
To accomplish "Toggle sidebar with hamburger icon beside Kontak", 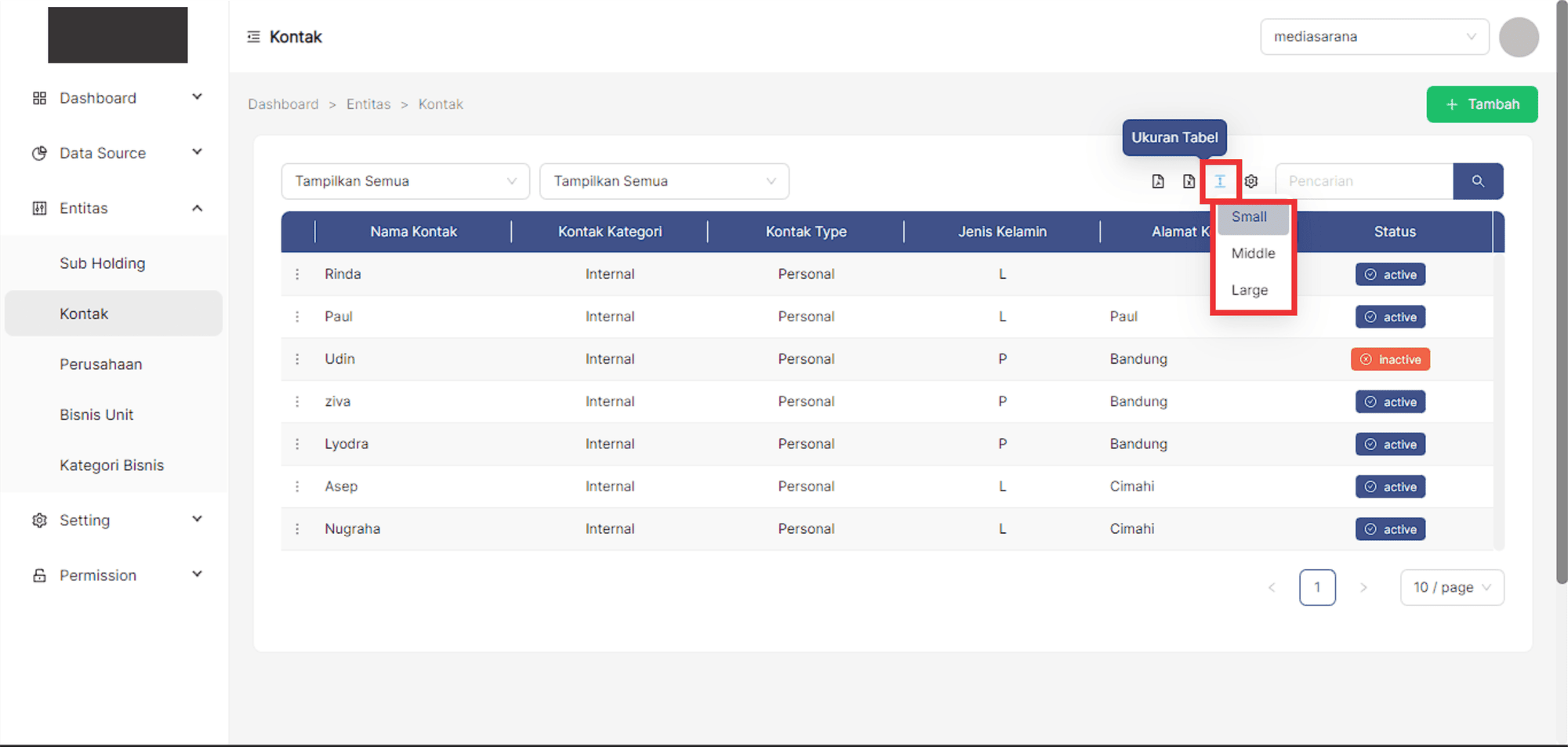I will 253,37.
